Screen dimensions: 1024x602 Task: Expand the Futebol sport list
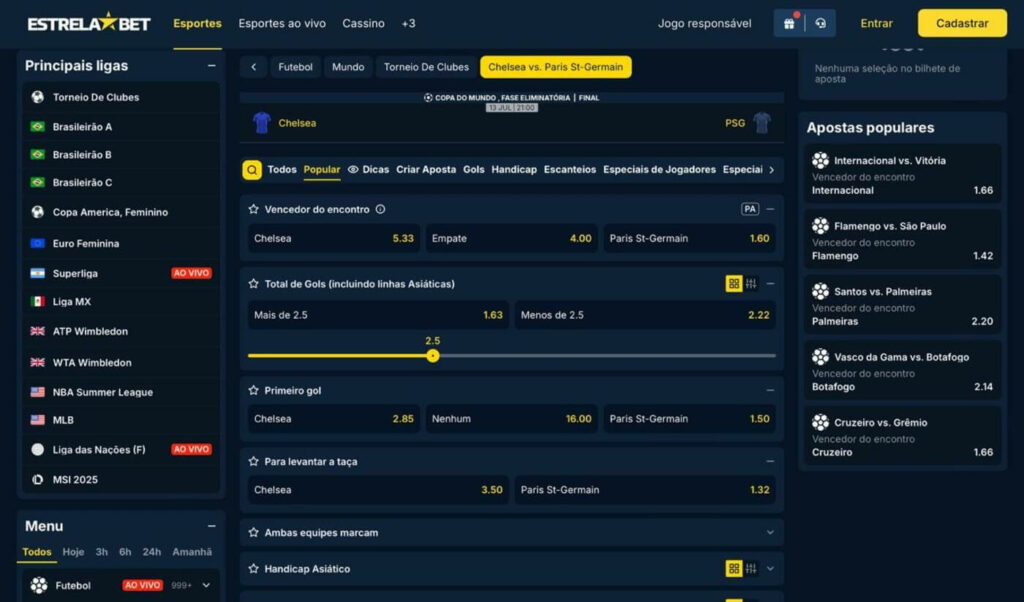206,586
